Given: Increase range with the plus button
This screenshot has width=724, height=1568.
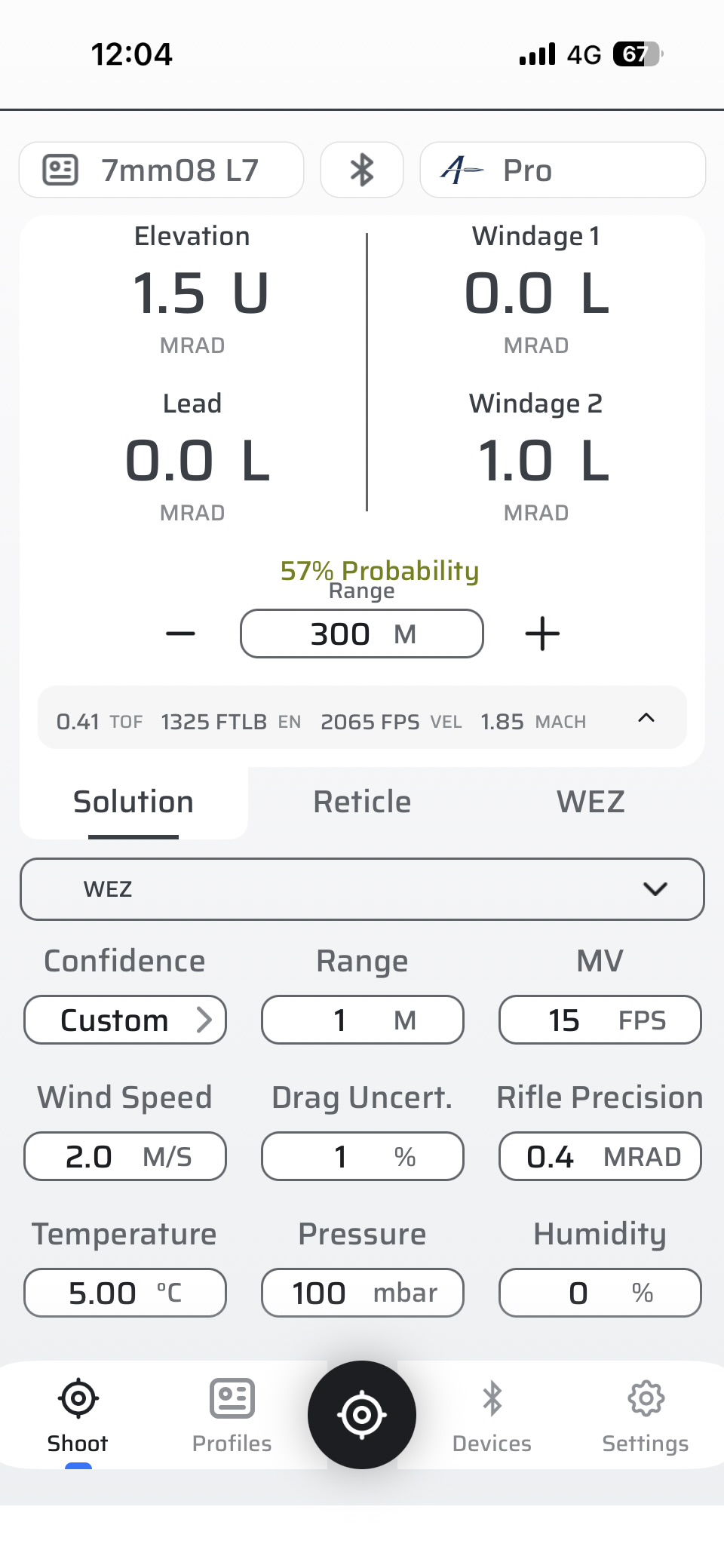Looking at the screenshot, I should pos(542,634).
